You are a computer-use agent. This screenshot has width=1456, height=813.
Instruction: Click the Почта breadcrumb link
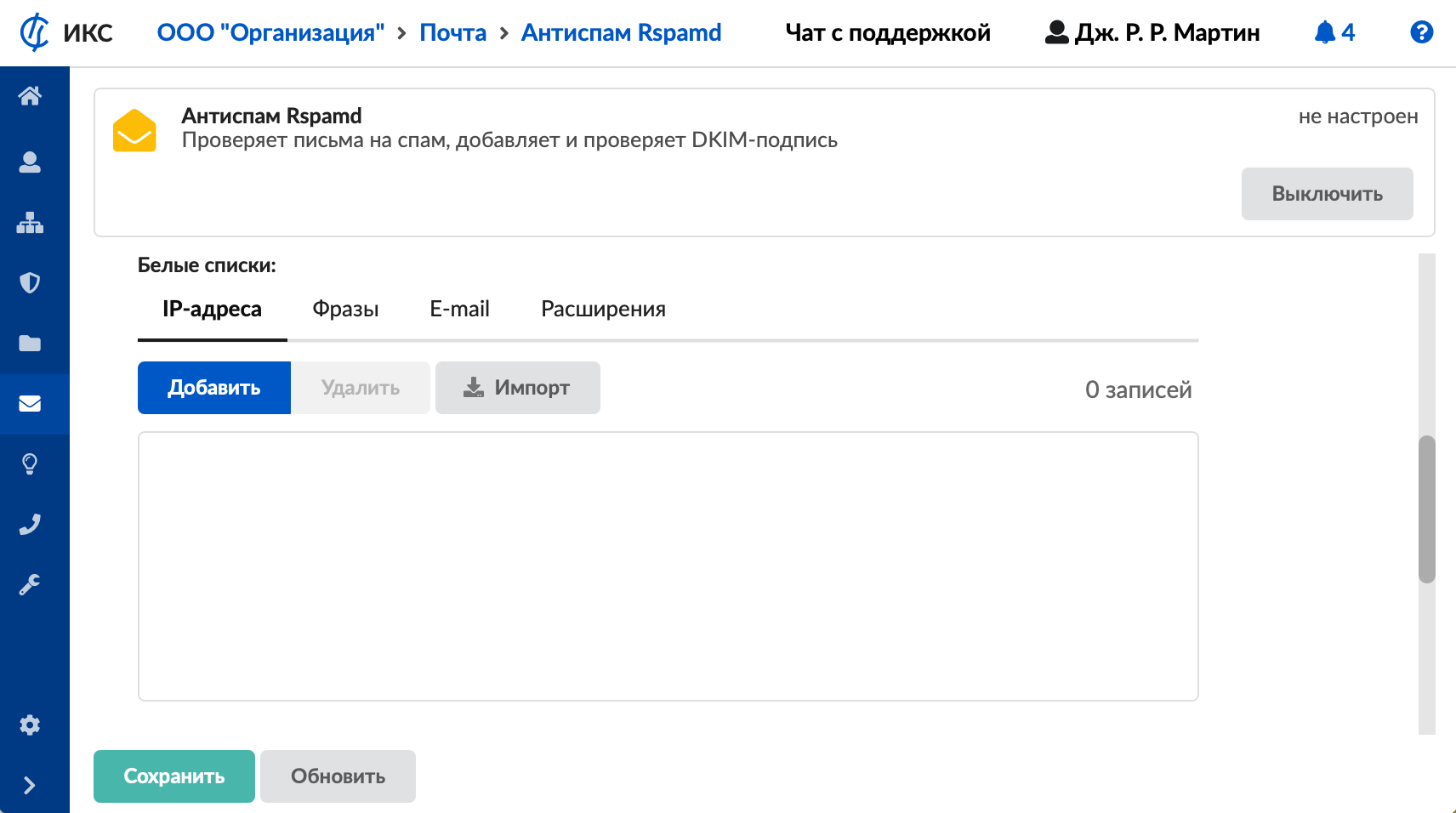tap(452, 32)
